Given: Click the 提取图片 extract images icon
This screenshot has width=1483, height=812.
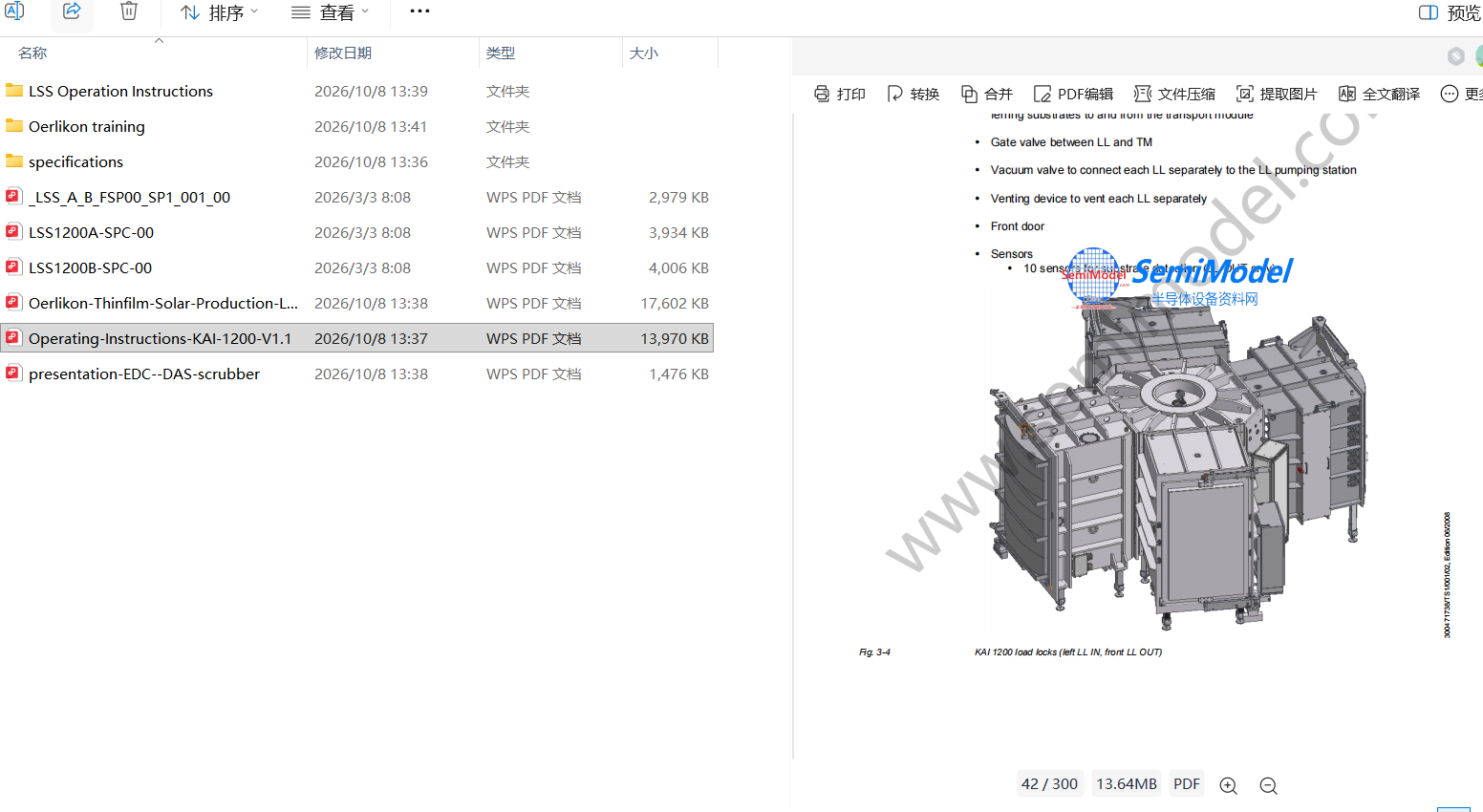Looking at the screenshot, I should click(x=1245, y=94).
